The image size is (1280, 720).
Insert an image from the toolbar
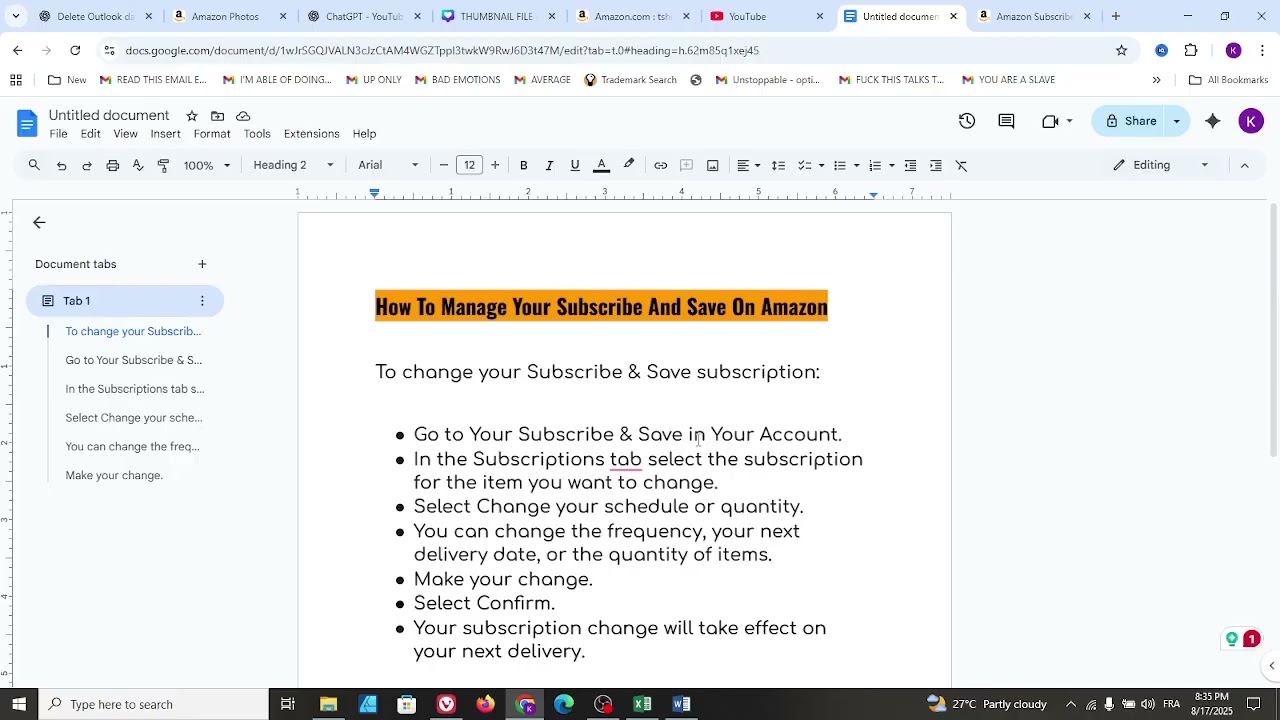(713, 165)
